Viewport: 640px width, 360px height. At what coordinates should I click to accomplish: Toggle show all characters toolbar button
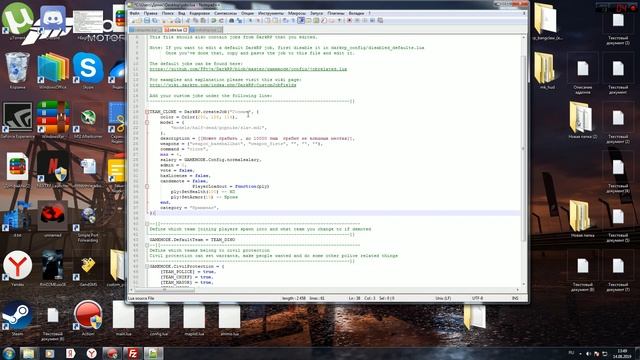pos(293,20)
